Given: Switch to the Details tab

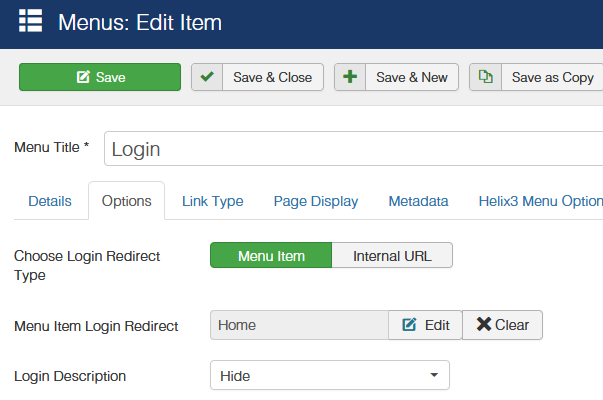Looking at the screenshot, I should tap(50, 201).
